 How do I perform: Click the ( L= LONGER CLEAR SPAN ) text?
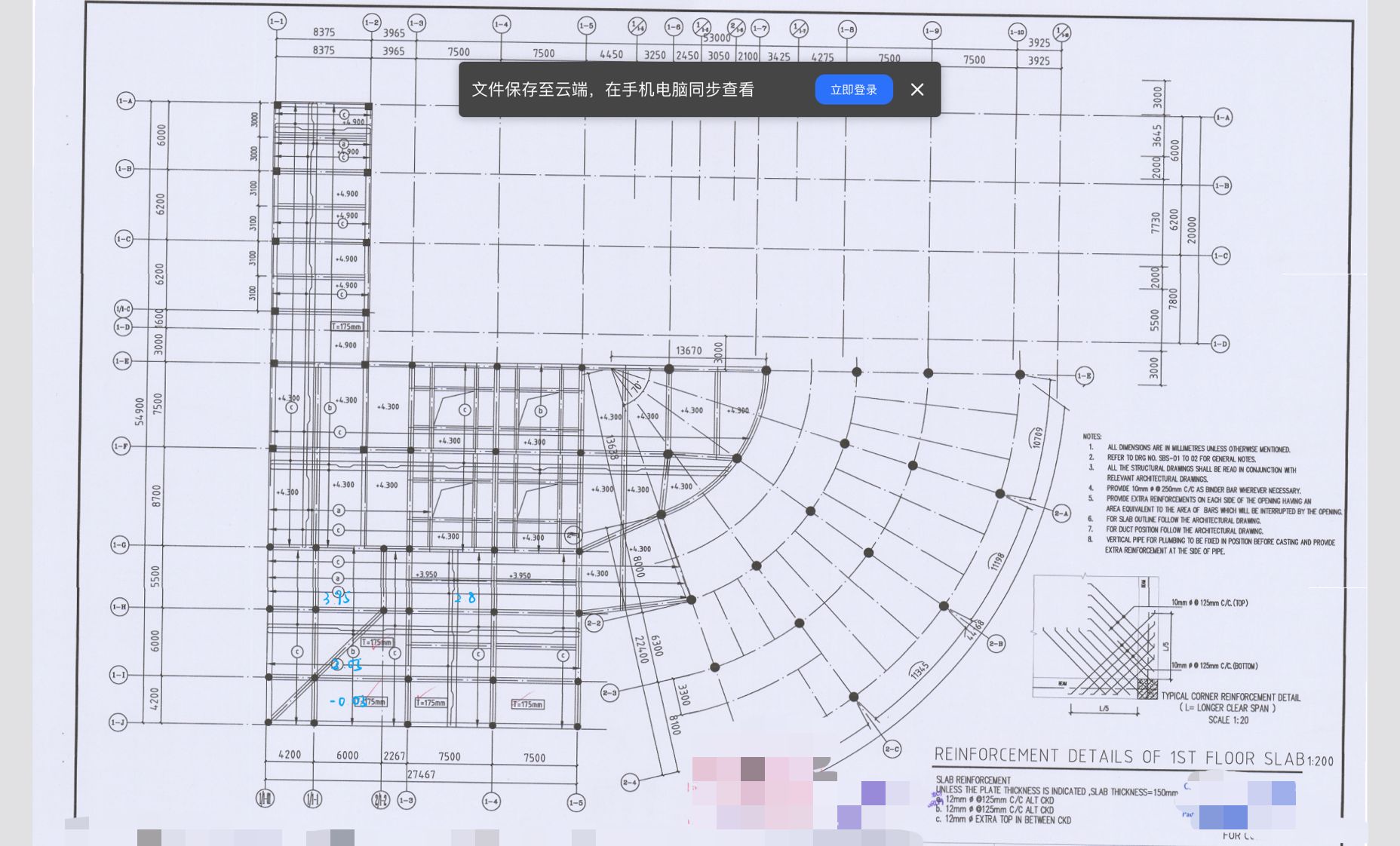point(1227,708)
